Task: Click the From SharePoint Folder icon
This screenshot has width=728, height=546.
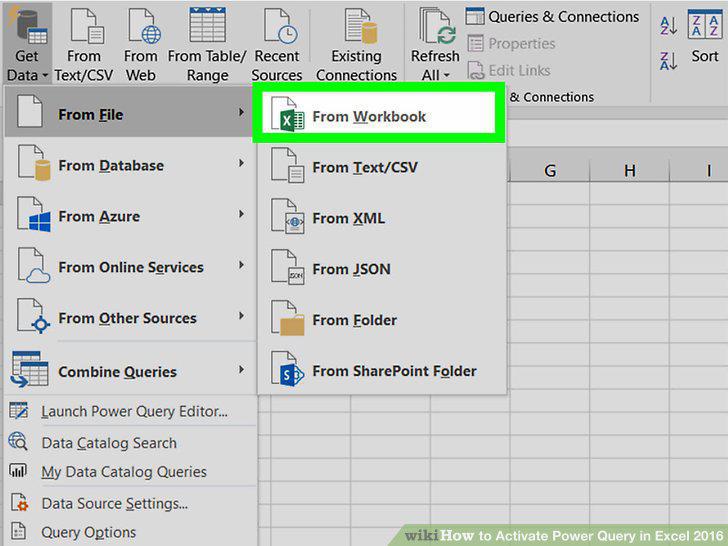Action: click(x=287, y=369)
